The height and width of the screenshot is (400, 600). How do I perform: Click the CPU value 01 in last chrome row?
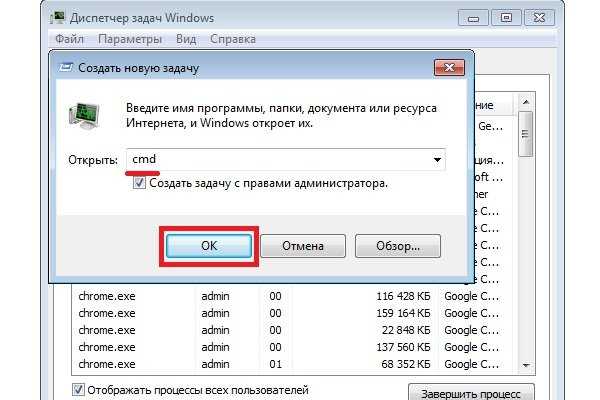276,364
